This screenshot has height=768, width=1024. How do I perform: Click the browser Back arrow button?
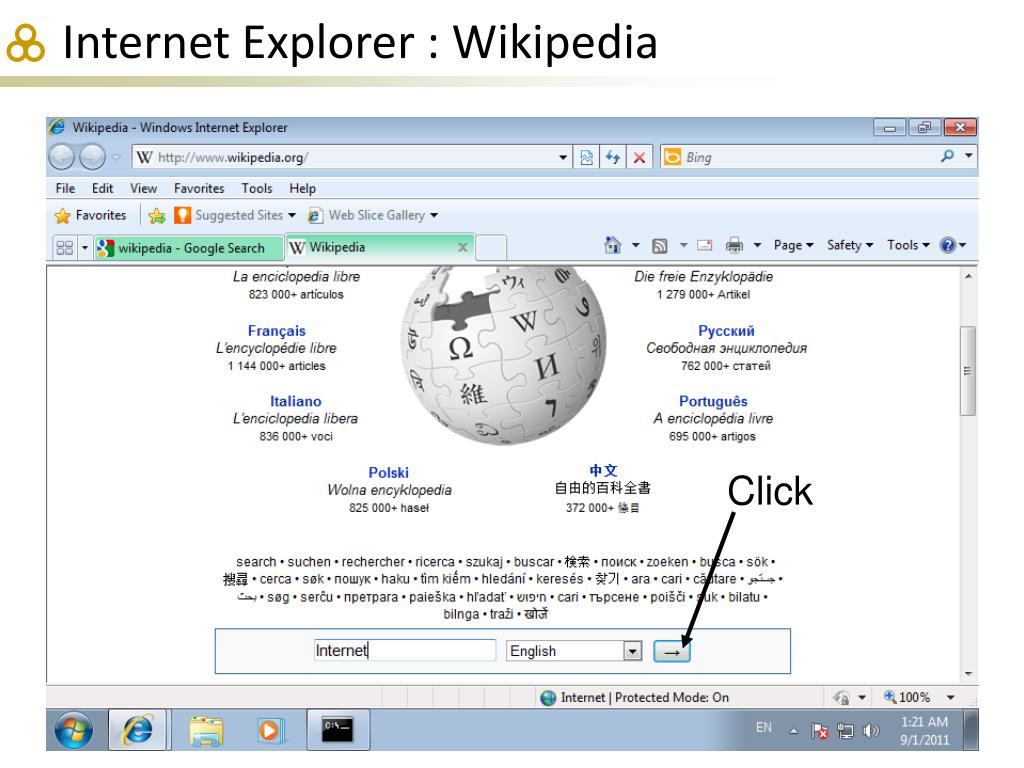point(62,157)
